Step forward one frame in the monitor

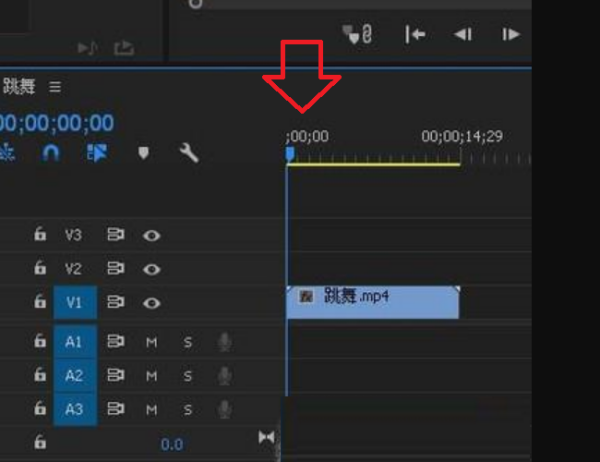[x=511, y=35]
